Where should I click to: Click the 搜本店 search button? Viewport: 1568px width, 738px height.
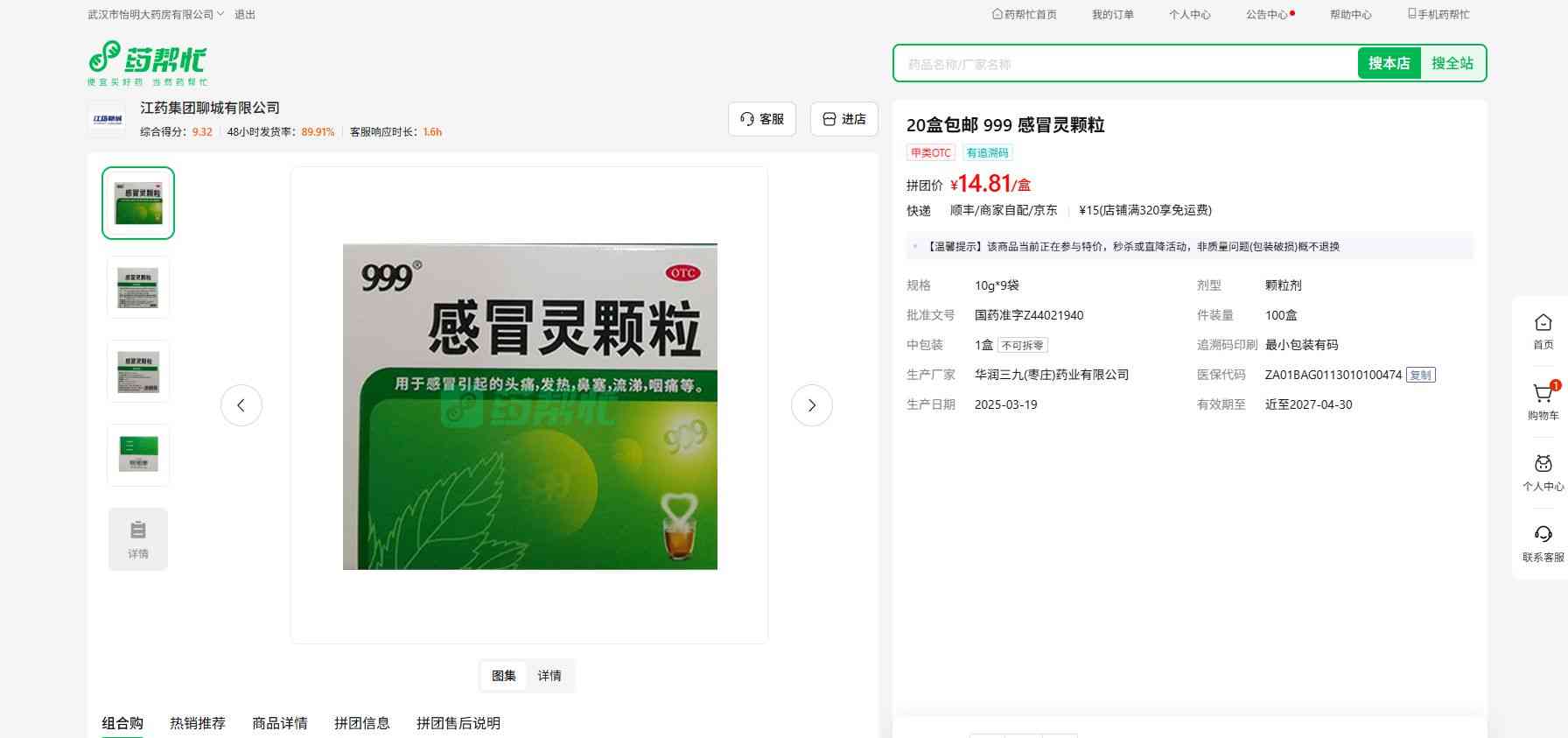click(1389, 63)
